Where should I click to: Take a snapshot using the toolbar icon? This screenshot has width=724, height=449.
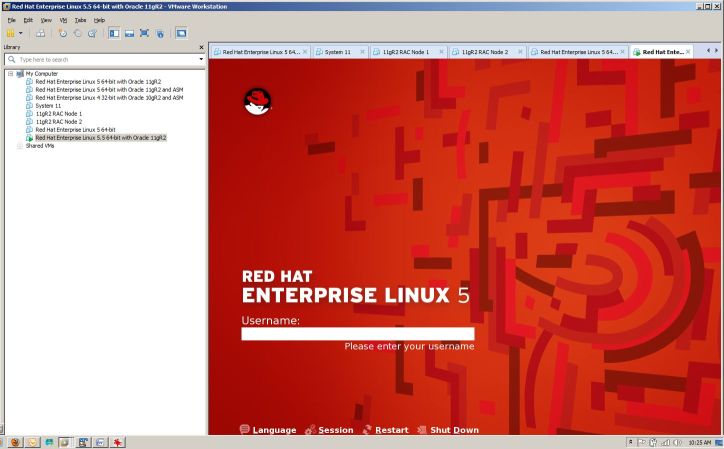point(64,33)
